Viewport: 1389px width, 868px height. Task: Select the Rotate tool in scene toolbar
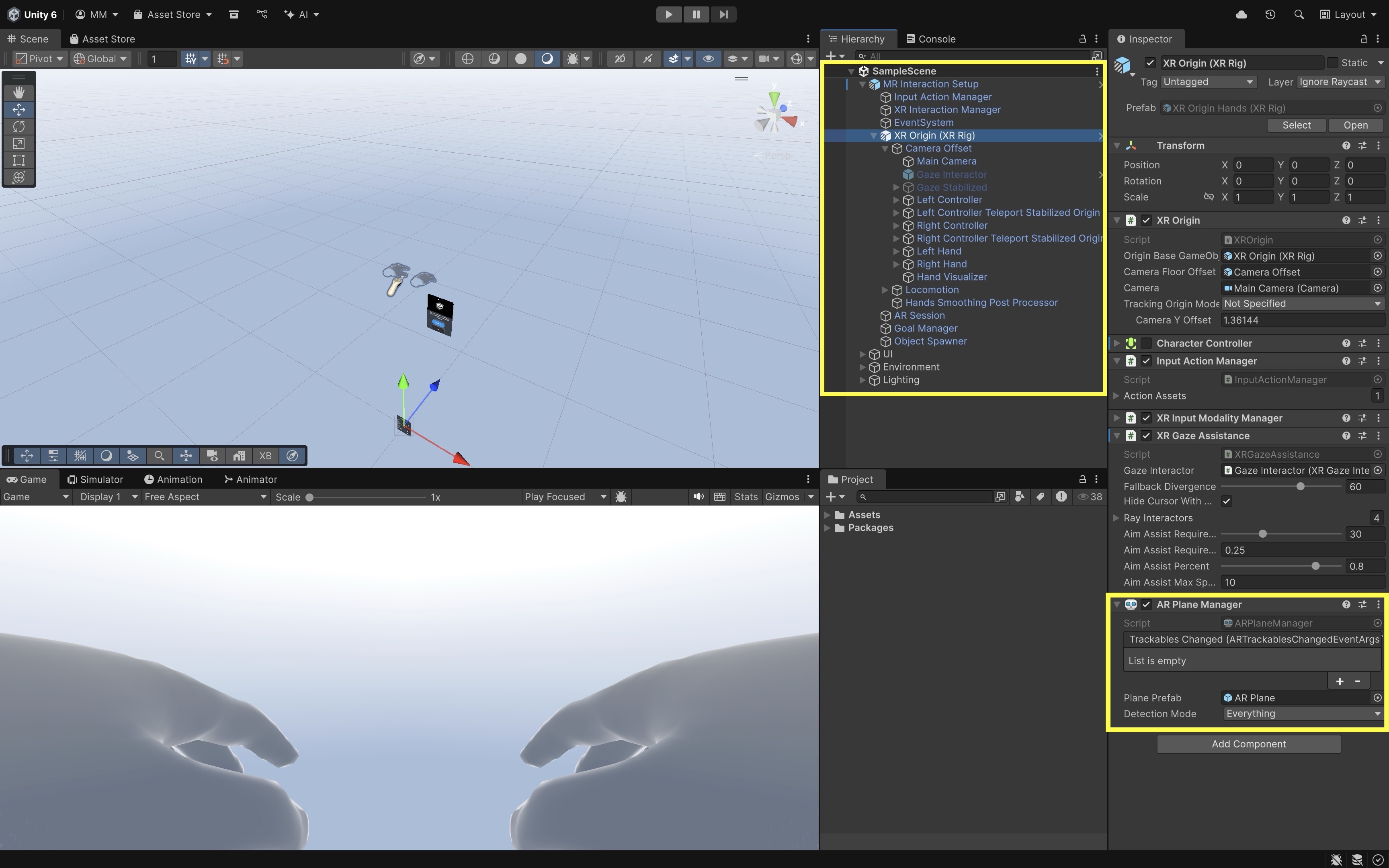[x=18, y=126]
